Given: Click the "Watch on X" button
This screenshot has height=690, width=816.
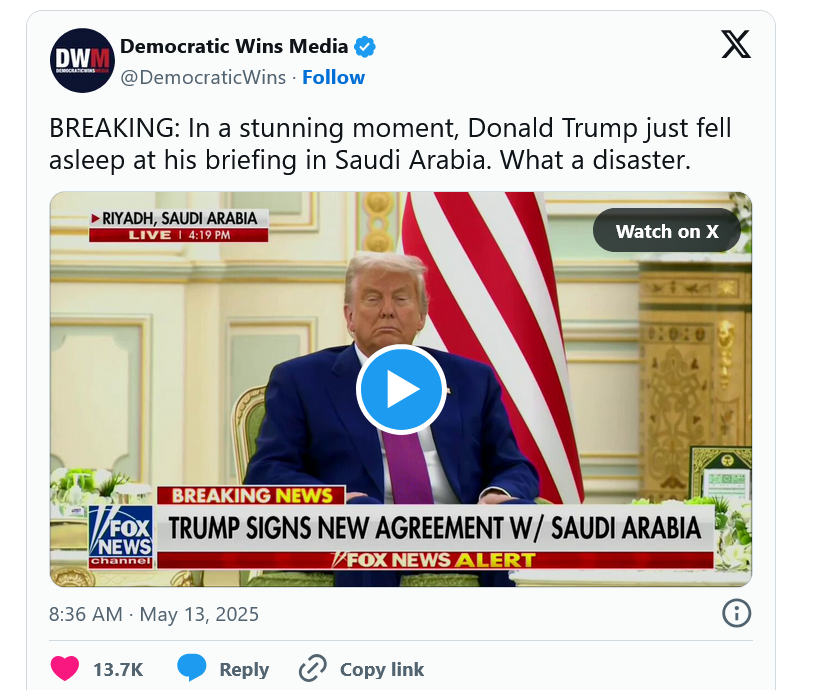Looking at the screenshot, I should pos(666,231).
